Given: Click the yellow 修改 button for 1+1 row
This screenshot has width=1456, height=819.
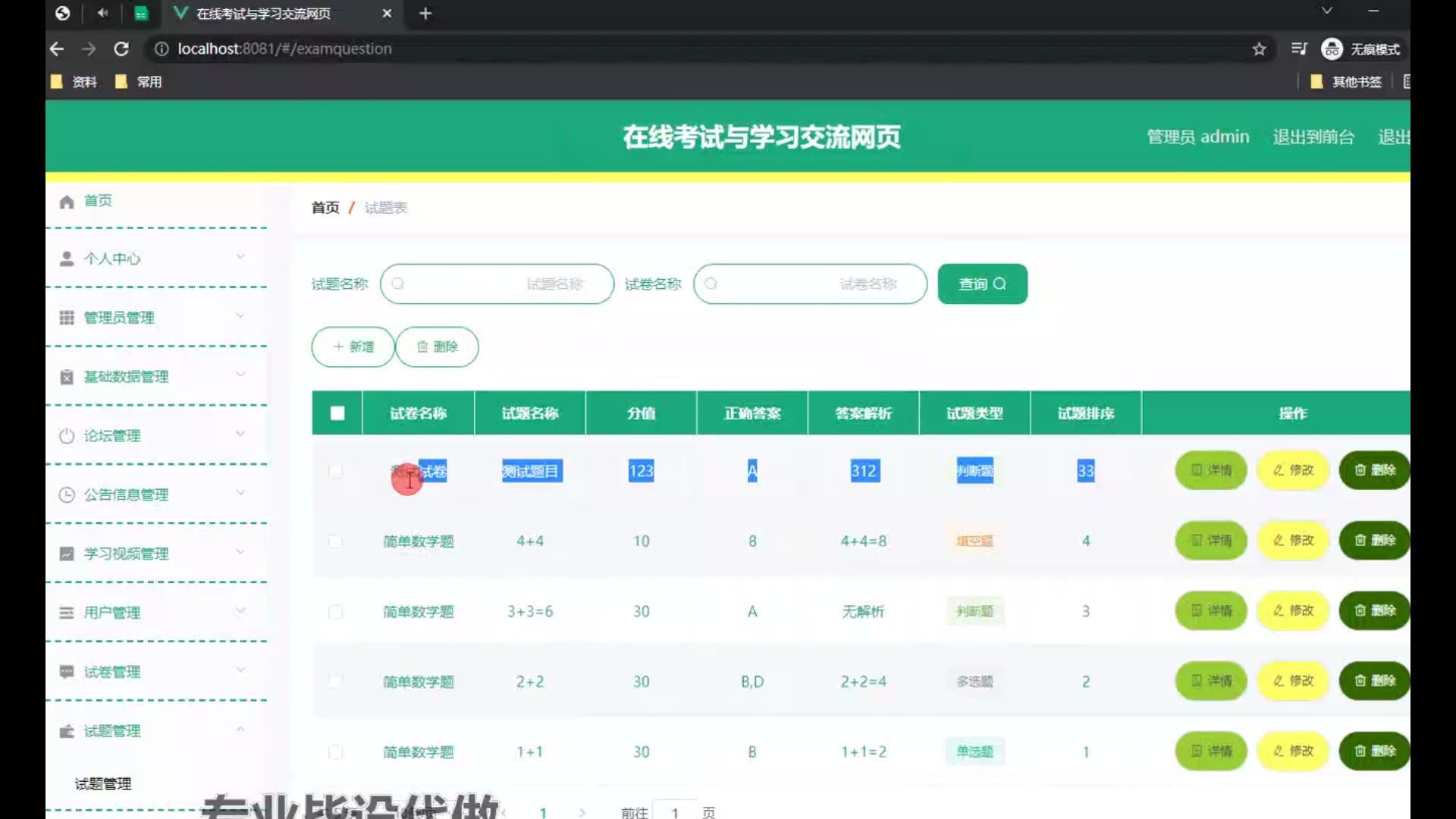Looking at the screenshot, I should [1293, 751].
